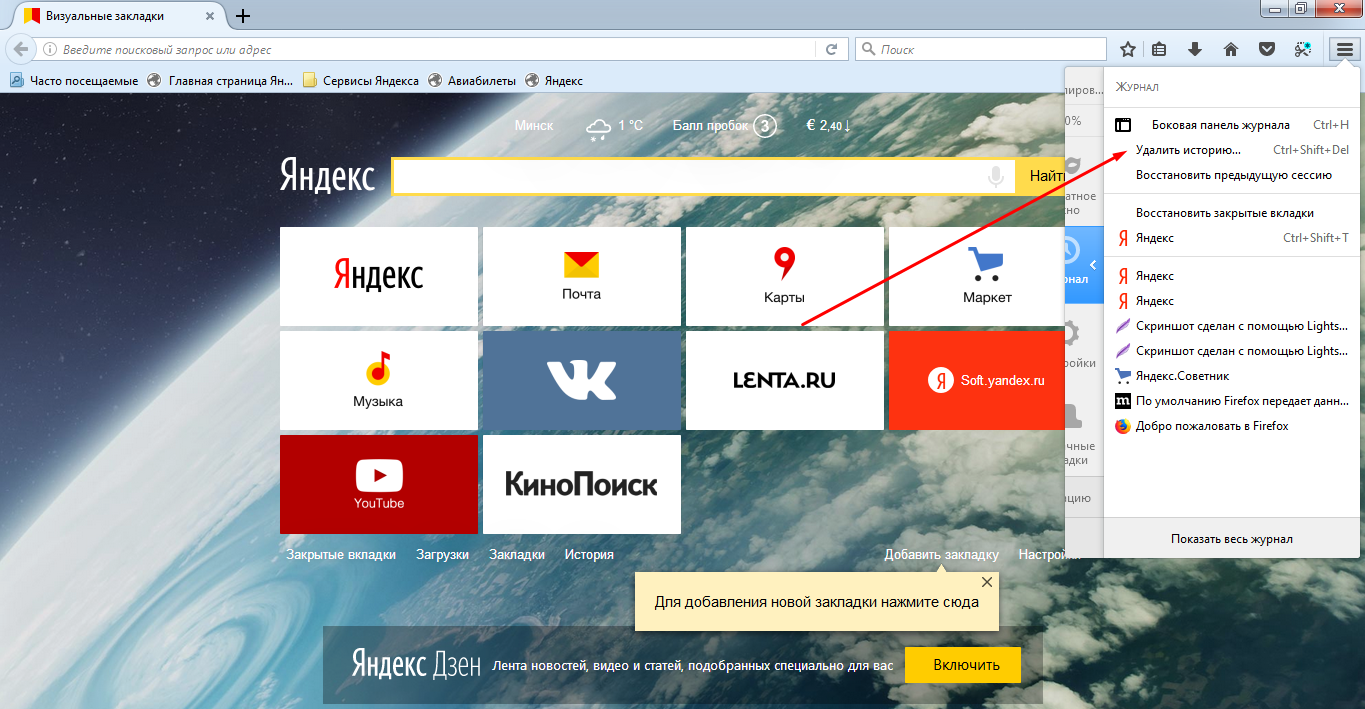The width and height of the screenshot is (1365, 709).
Task: Open the € 2,40 exchange rate
Action: (829, 126)
